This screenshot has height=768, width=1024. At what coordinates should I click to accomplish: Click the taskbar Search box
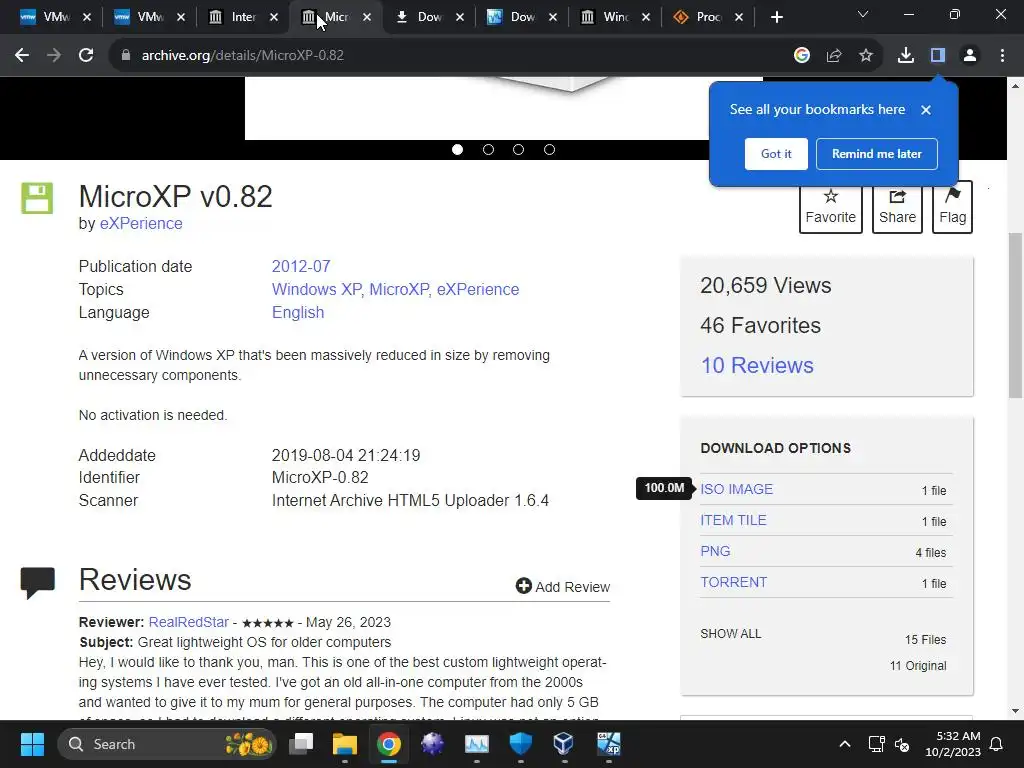(x=167, y=744)
